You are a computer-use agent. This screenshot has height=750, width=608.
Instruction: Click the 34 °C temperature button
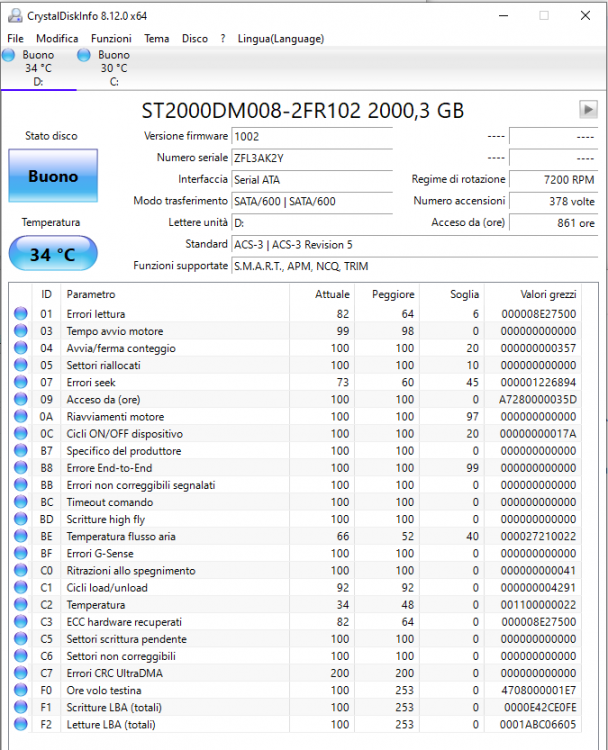(x=53, y=254)
